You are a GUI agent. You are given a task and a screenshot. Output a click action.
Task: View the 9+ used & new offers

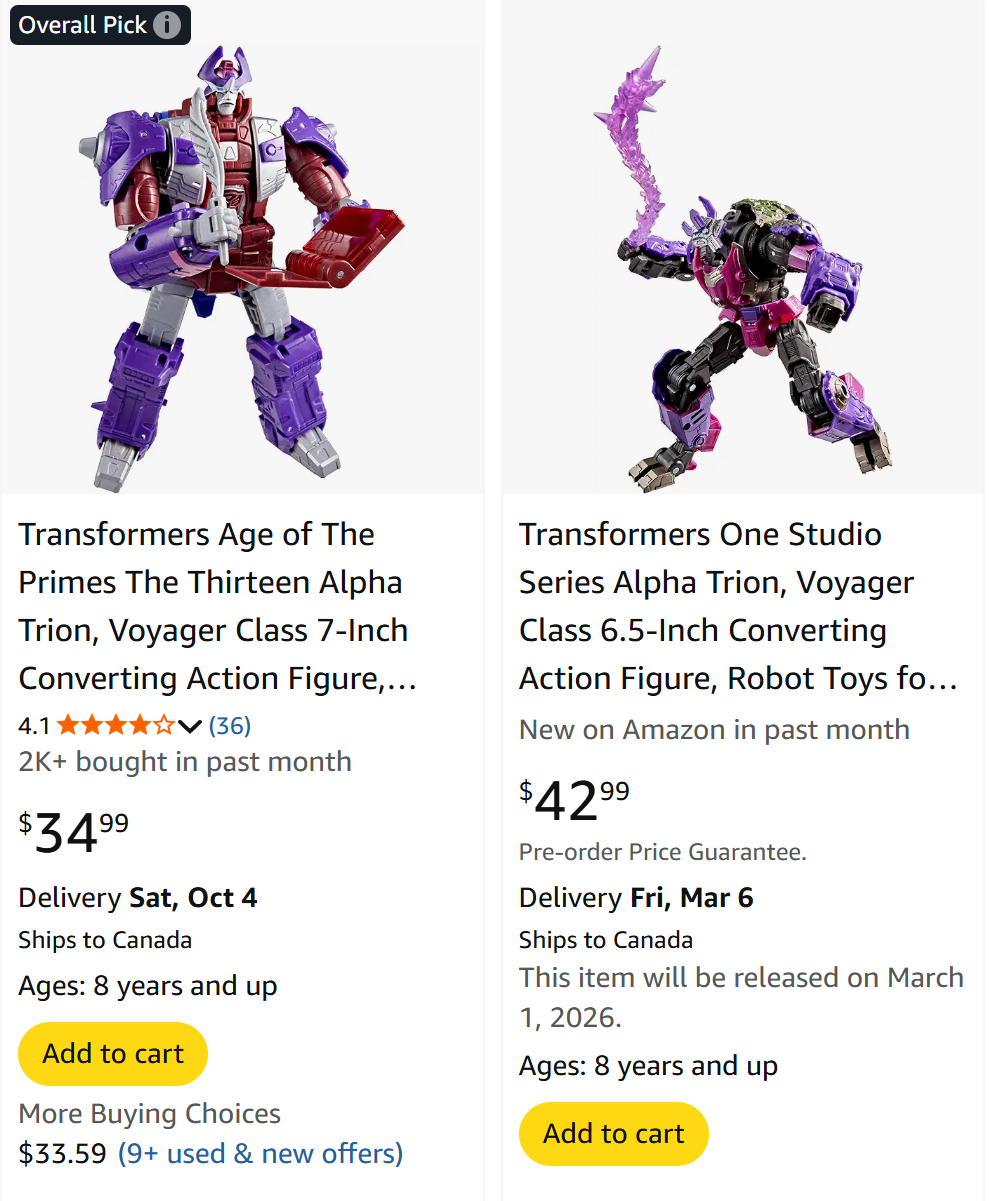coord(260,1153)
